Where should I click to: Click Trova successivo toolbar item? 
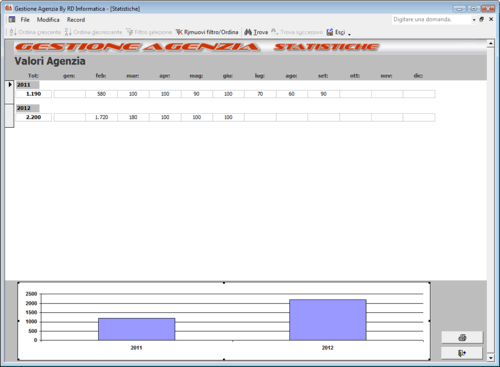[297, 32]
